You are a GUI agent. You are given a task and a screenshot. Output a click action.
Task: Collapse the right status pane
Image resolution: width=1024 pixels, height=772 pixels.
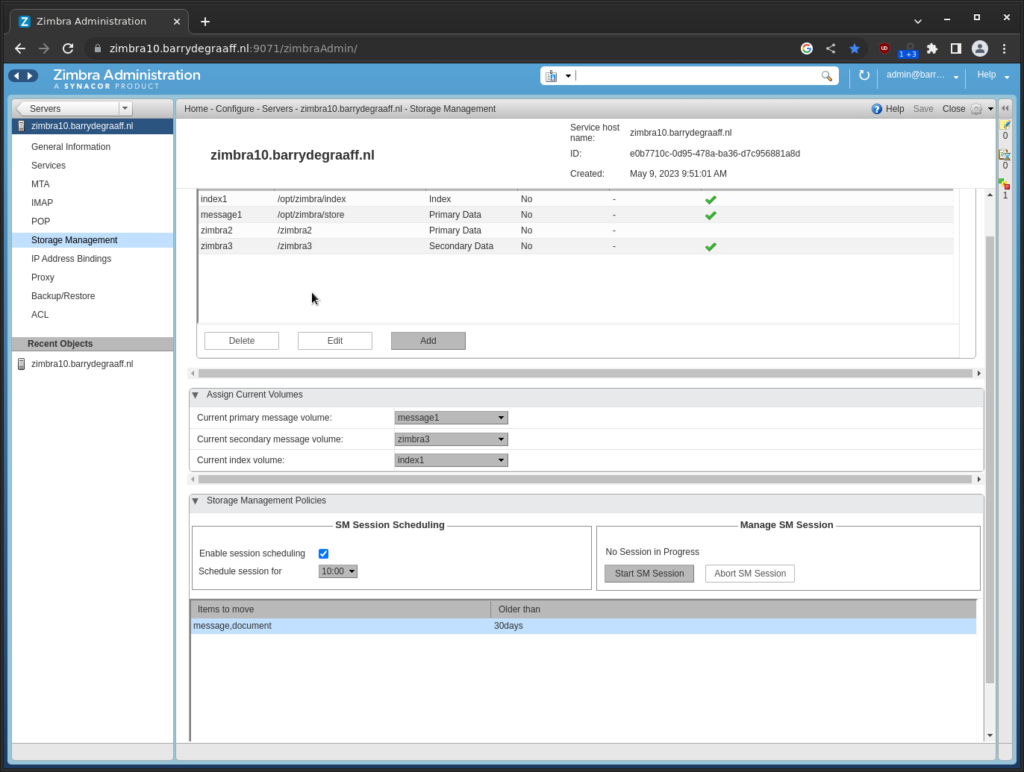pos(1005,108)
